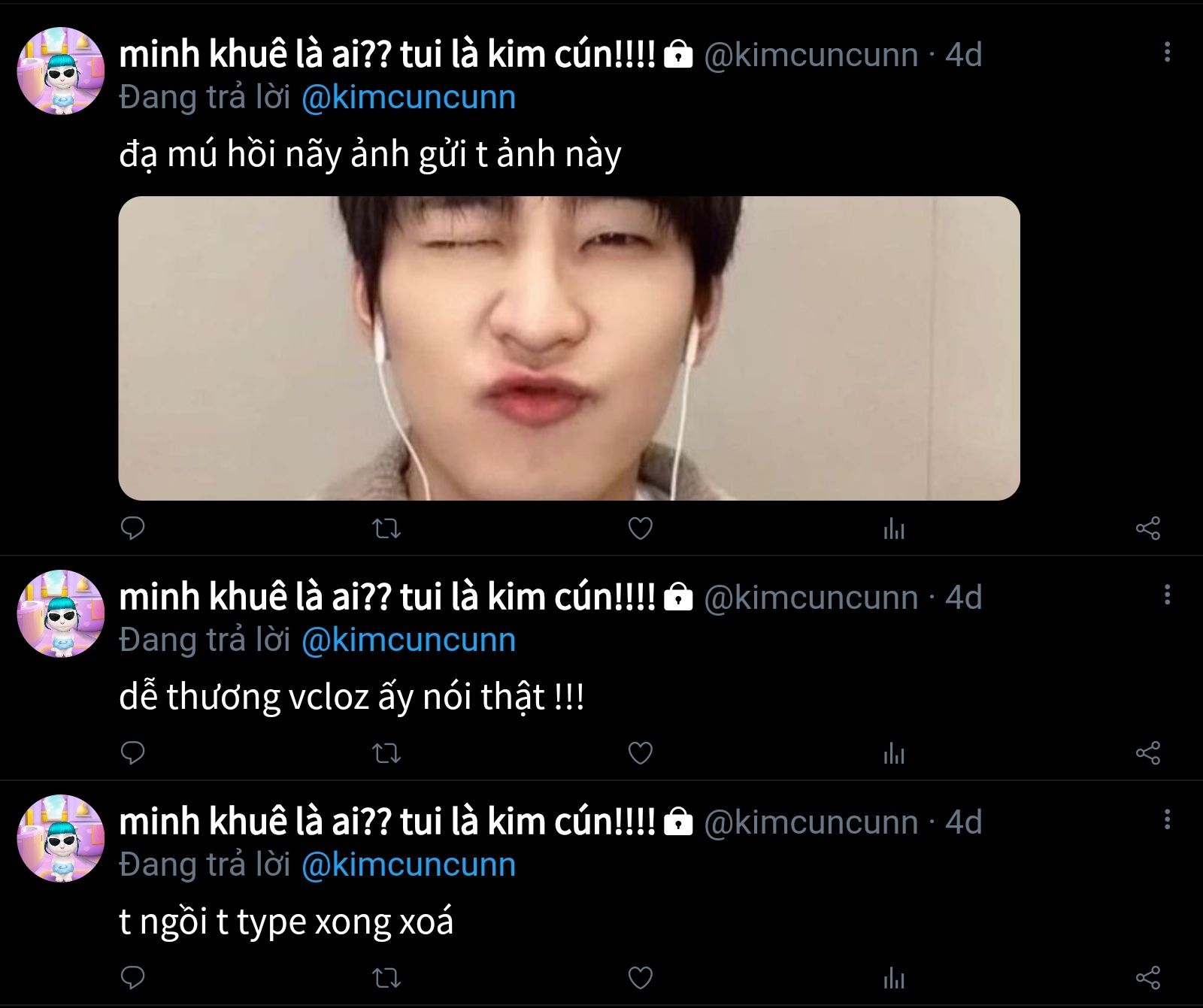Open more options for 't ngồi t type' tweet
This screenshot has width=1203, height=1008.
1167,820
